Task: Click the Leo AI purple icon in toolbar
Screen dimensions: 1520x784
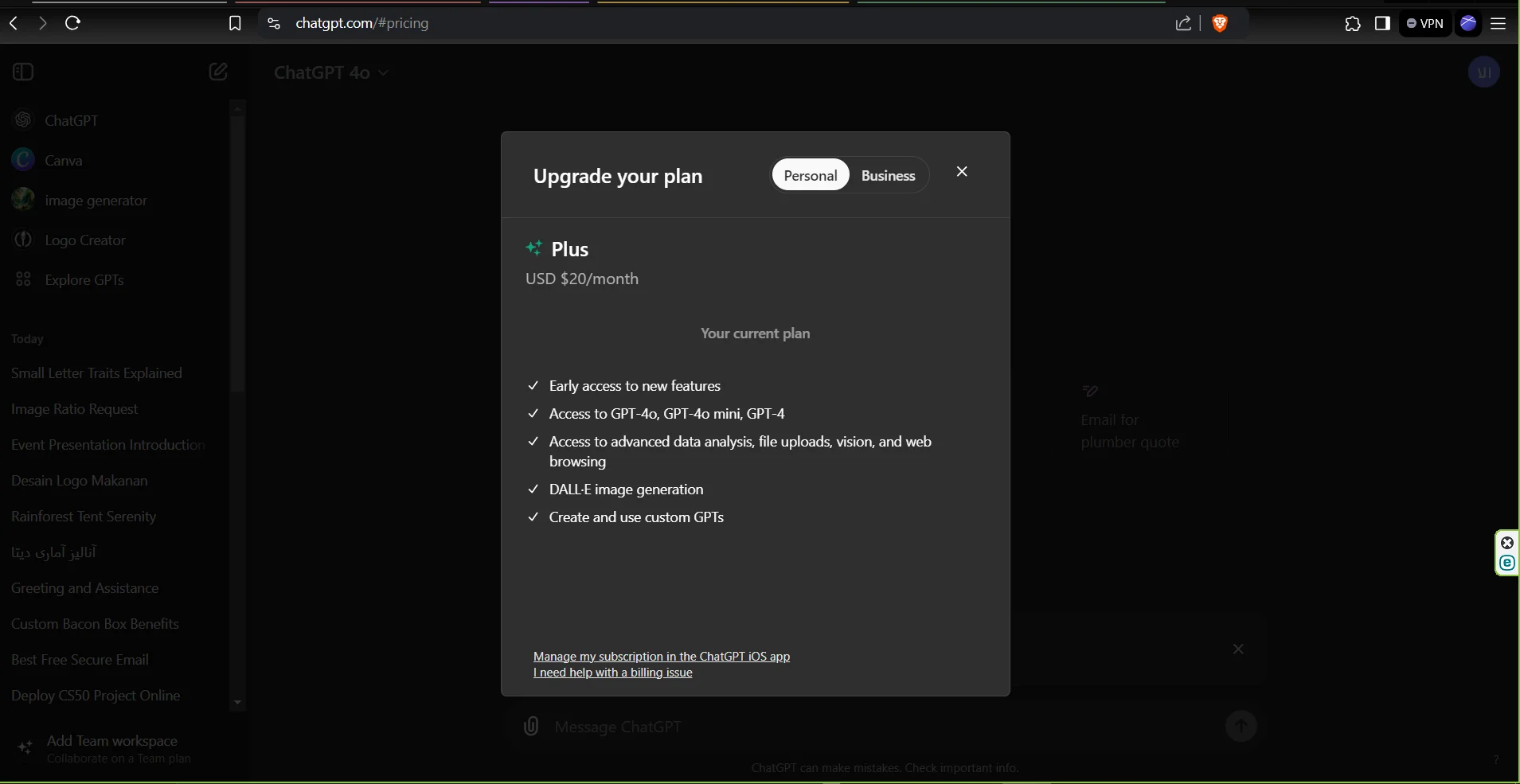Action: [1468, 24]
